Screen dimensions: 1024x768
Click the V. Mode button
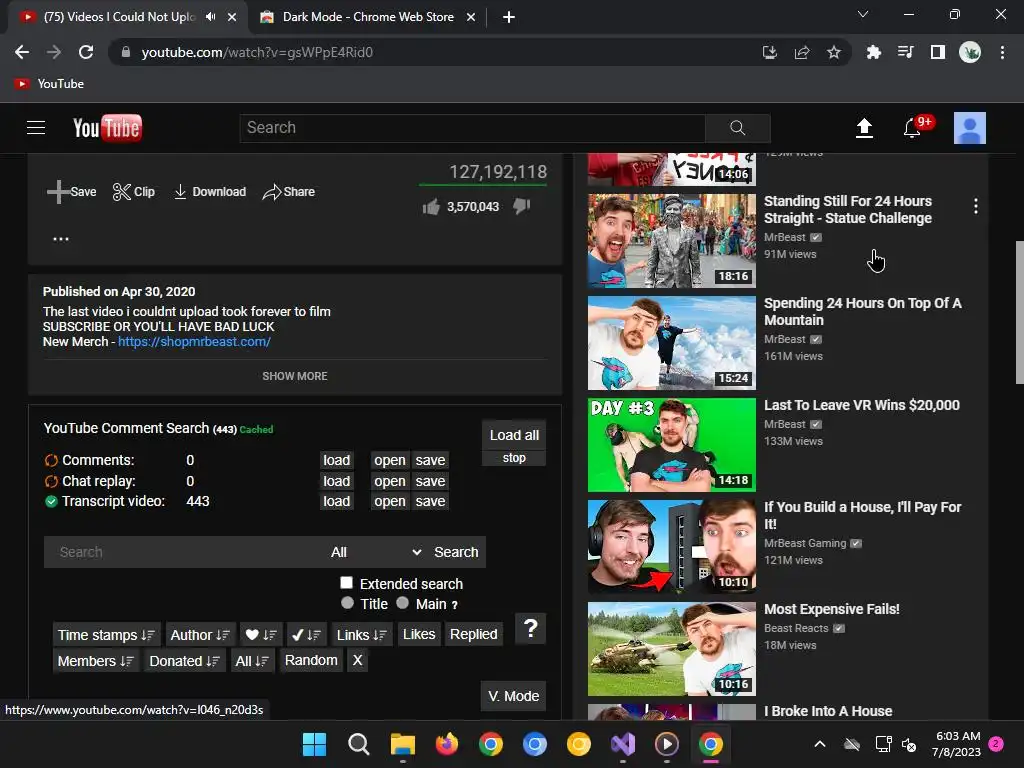pos(513,696)
